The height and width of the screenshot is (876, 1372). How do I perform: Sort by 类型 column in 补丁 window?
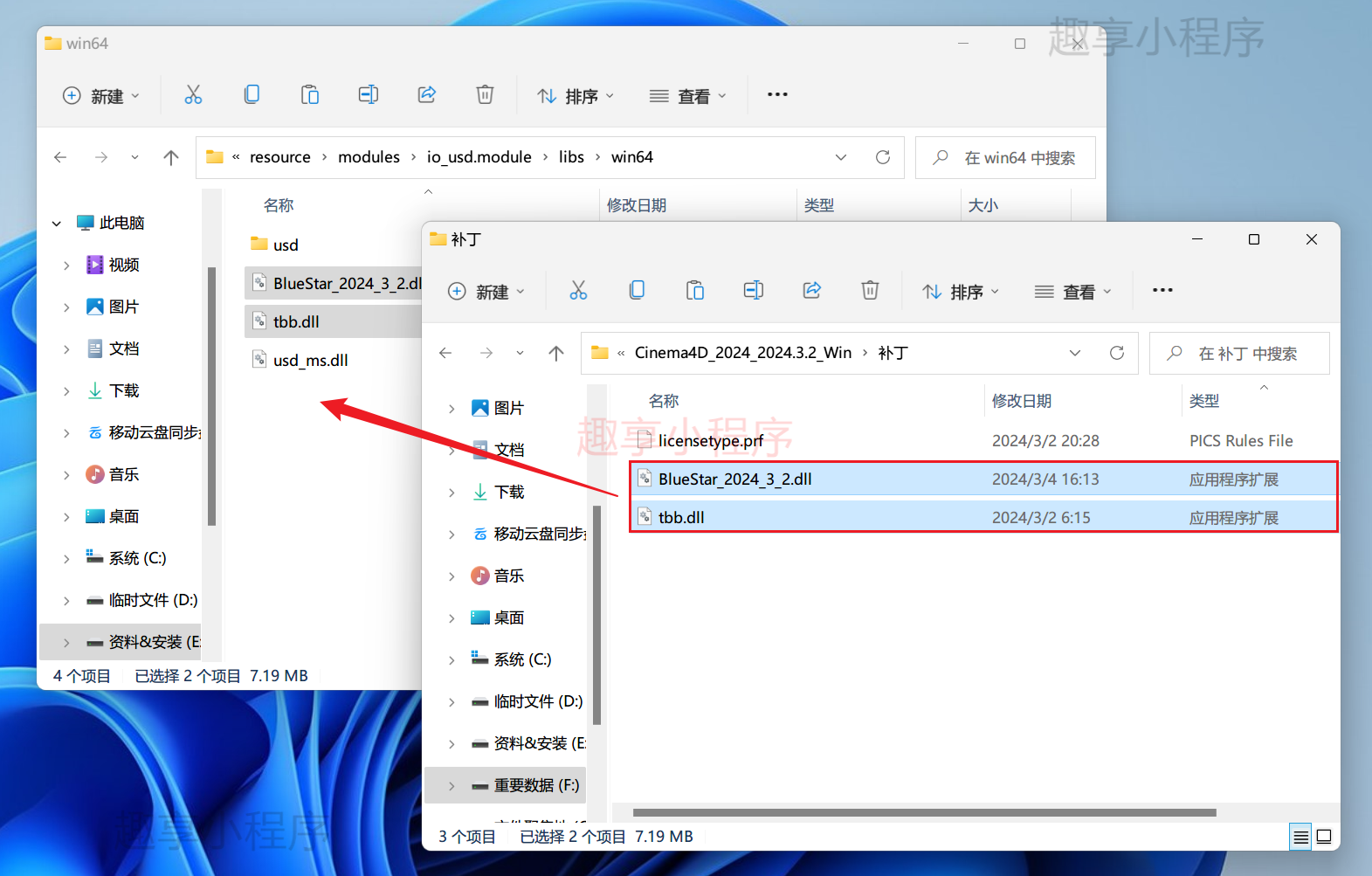click(x=1204, y=401)
